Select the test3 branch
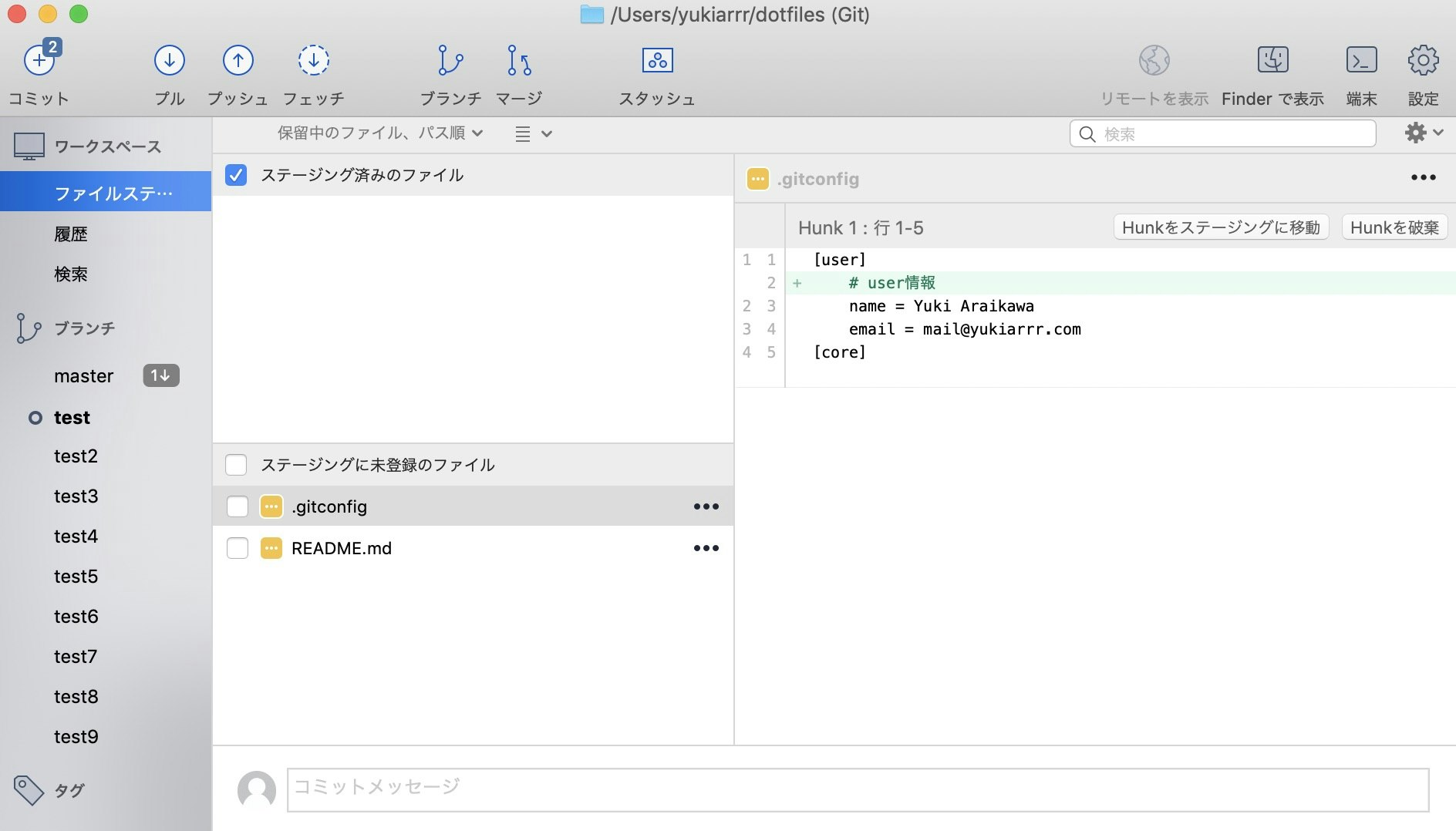This screenshot has width=1456, height=831. coord(76,496)
